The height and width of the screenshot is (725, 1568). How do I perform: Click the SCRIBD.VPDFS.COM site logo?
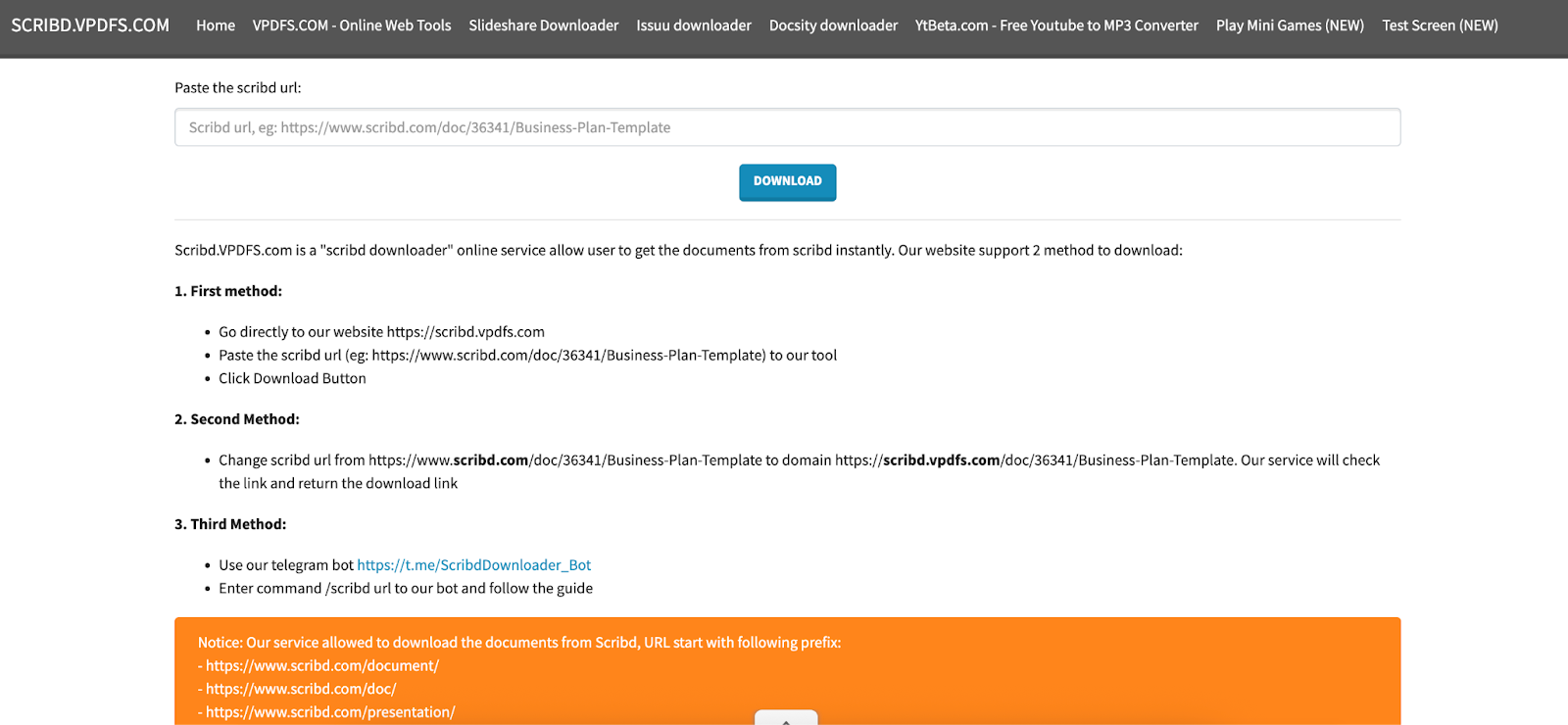coord(90,25)
